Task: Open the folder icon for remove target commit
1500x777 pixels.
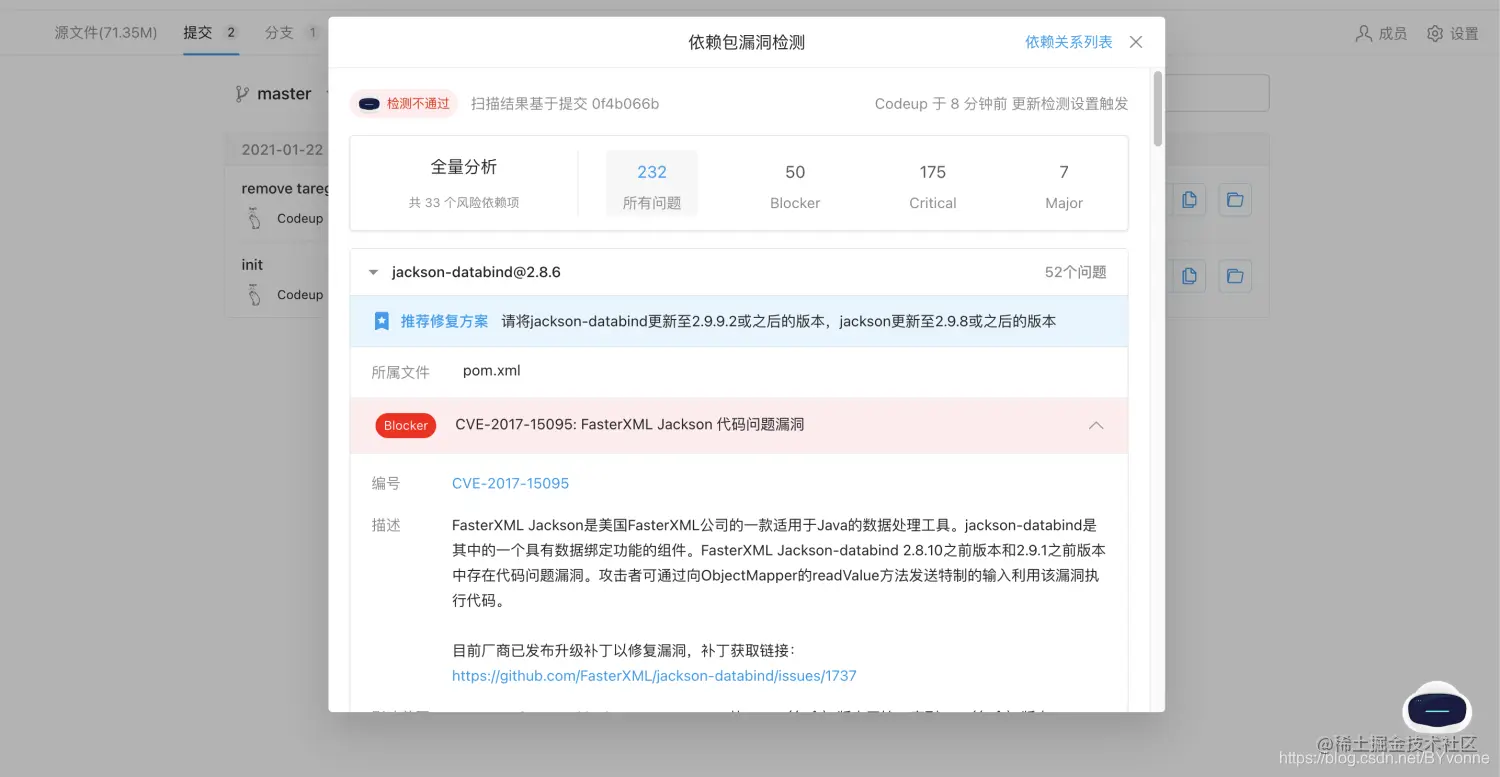Action: pos(1234,199)
